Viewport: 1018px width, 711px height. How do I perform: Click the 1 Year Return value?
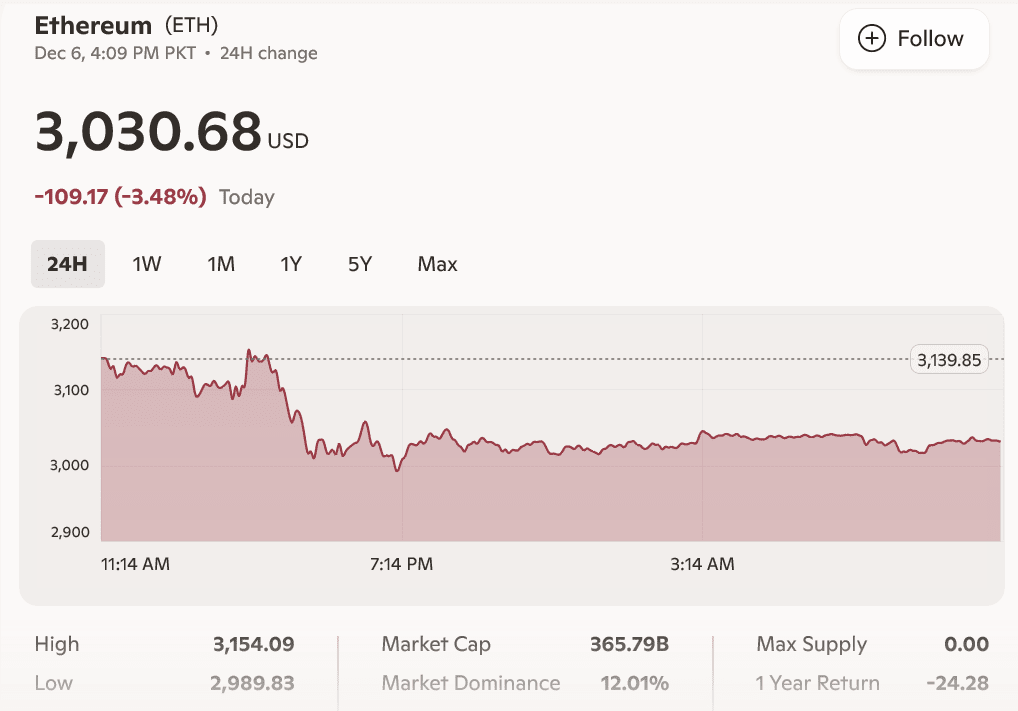click(x=957, y=684)
